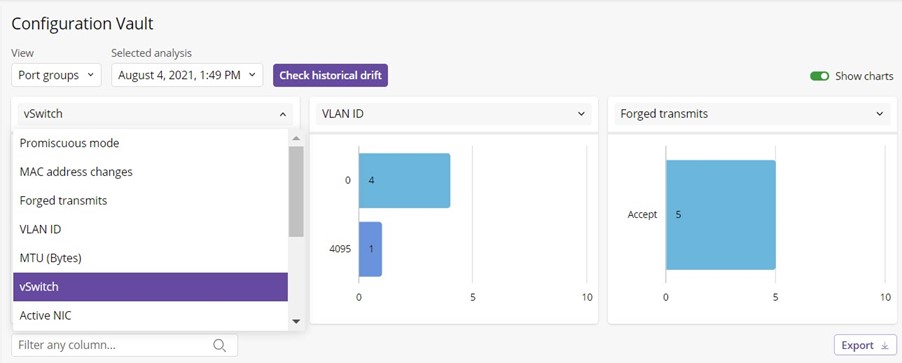The image size is (902, 363).
Task: Select MAC address changes option
Action: [150, 172]
